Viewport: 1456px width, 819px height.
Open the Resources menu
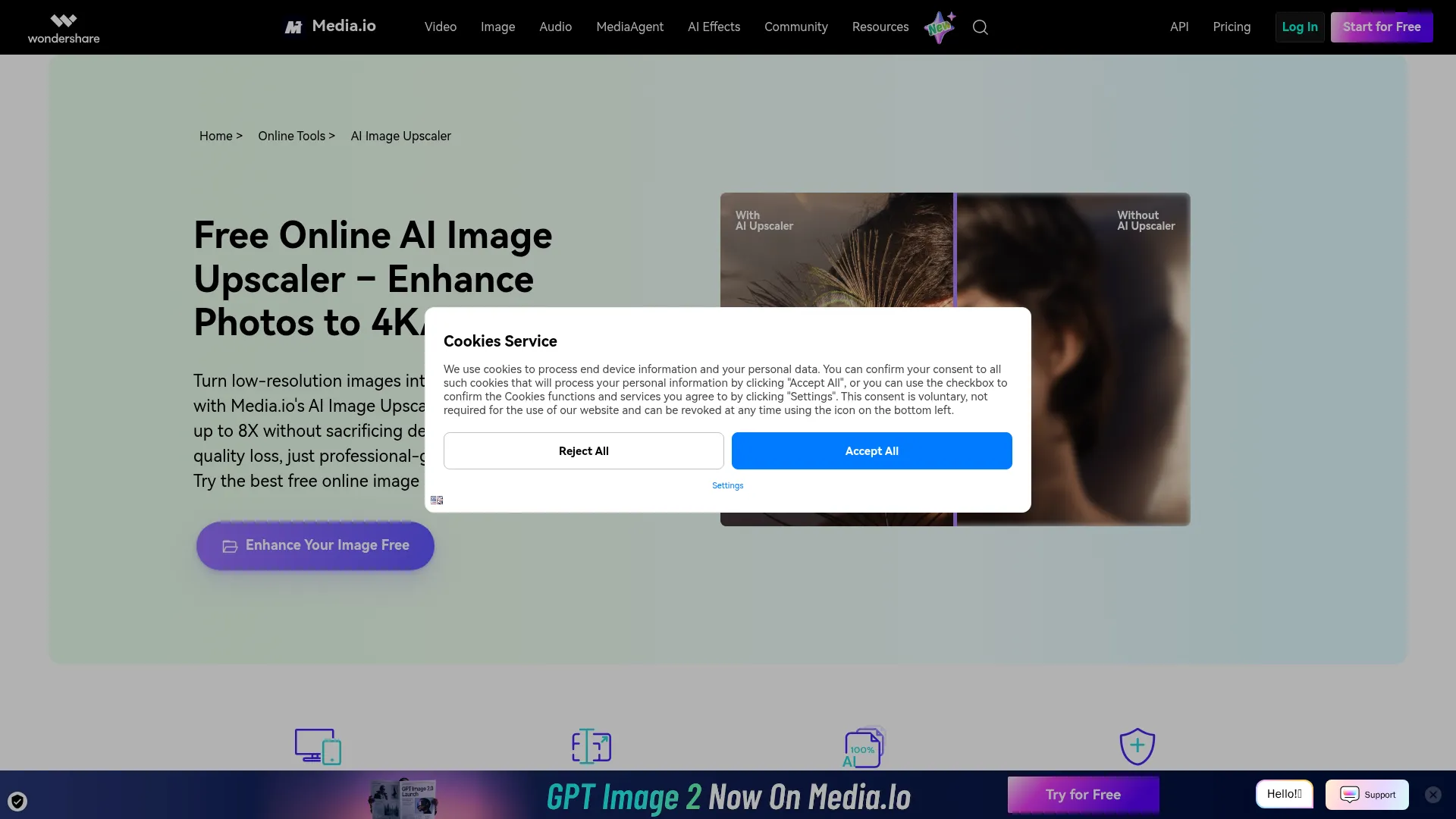pos(880,27)
